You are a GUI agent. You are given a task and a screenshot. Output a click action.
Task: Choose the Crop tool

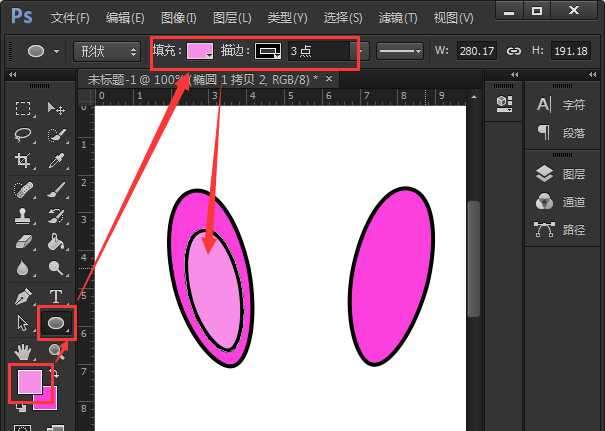(24, 161)
